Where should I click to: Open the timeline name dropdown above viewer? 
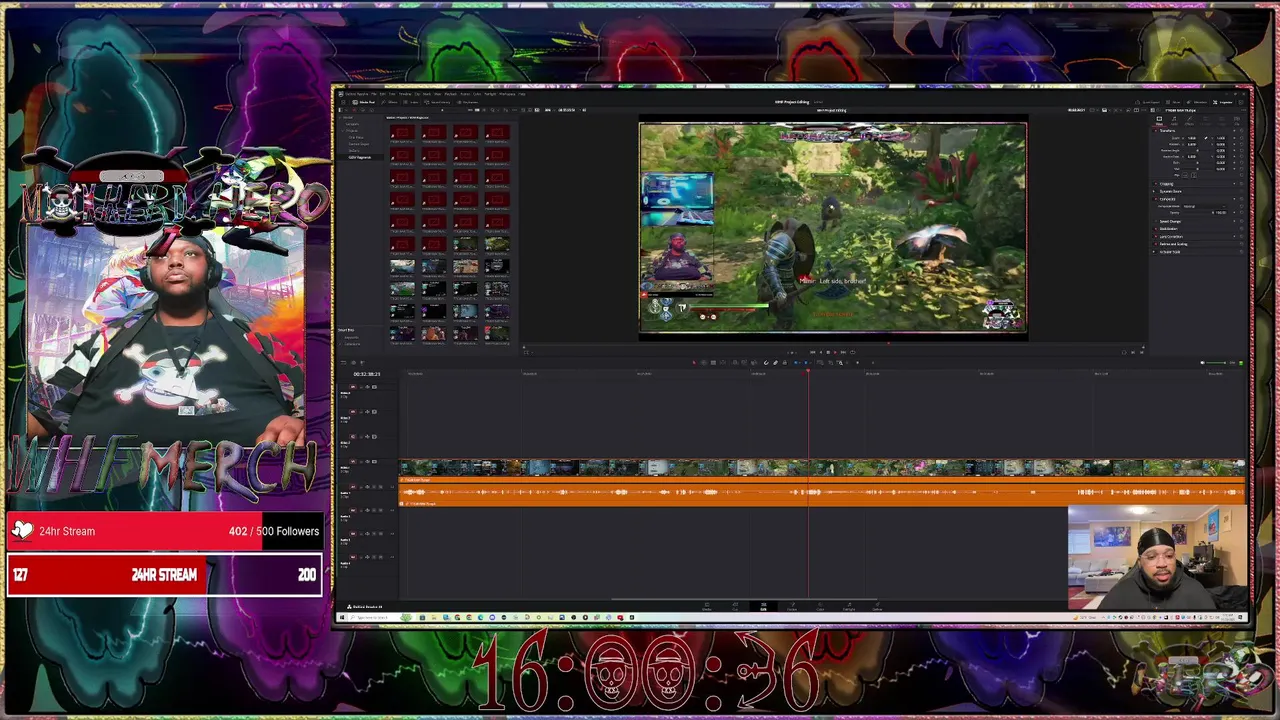pyautogui.click(x=832, y=110)
